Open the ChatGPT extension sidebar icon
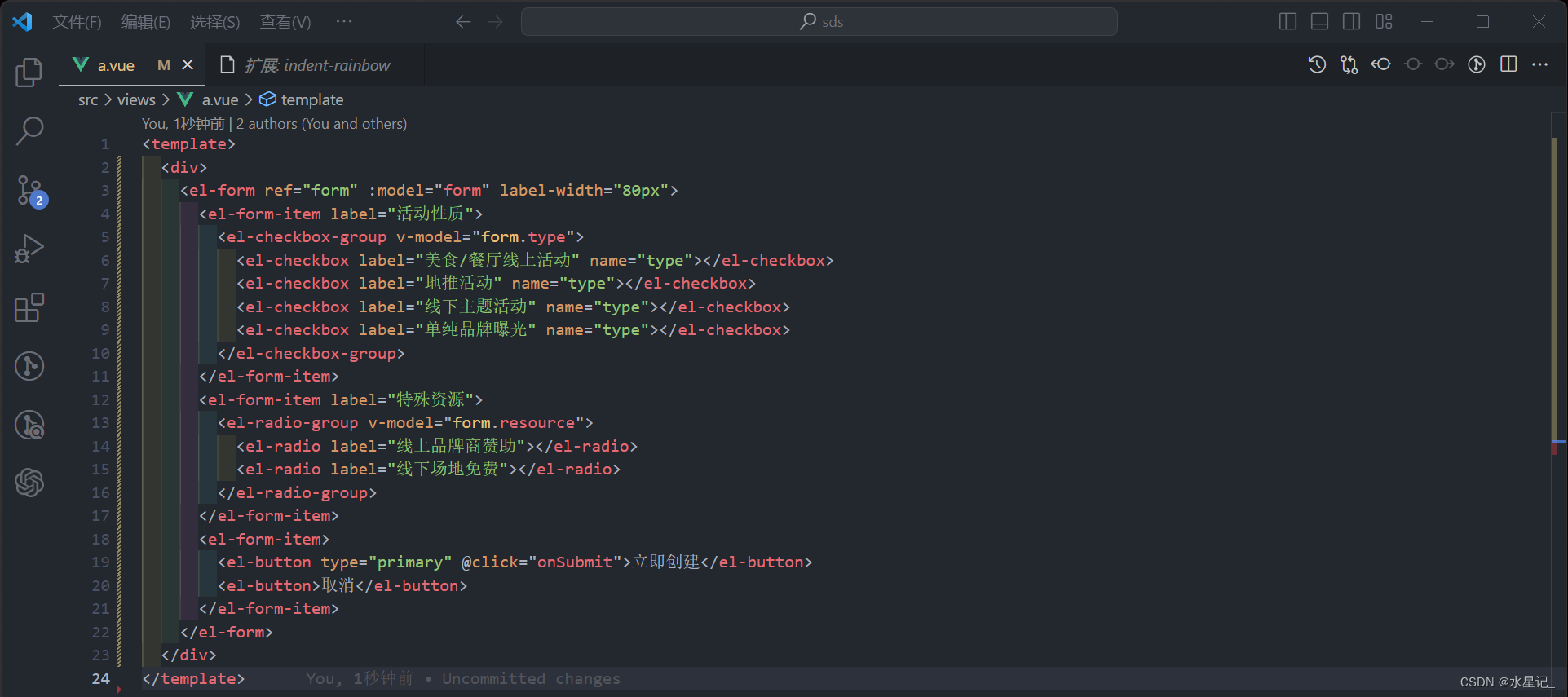Viewport: 1568px width, 697px height. point(29,483)
